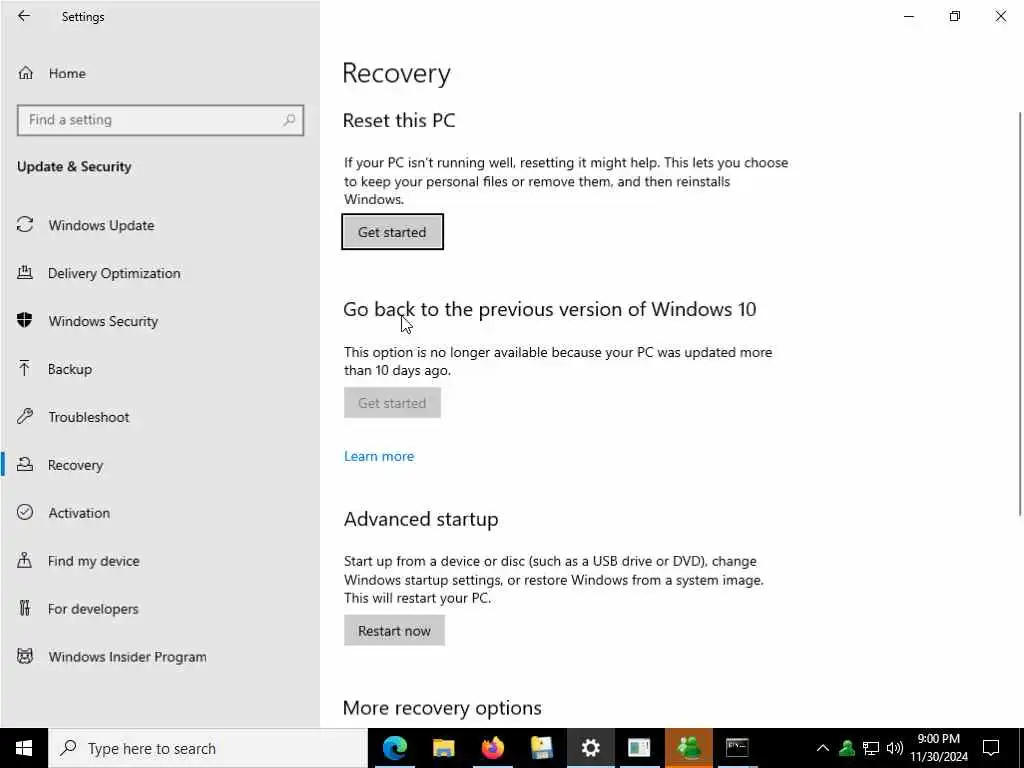Click the Troubleshoot wrench icon
This screenshot has width=1024, height=768.
coord(25,416)
